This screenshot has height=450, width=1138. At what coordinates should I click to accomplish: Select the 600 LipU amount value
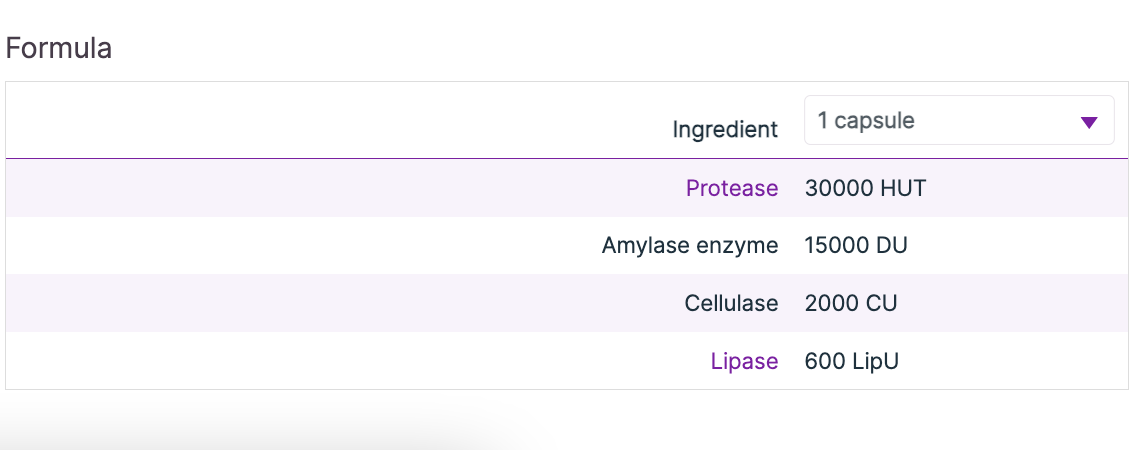tap(851, 361)
